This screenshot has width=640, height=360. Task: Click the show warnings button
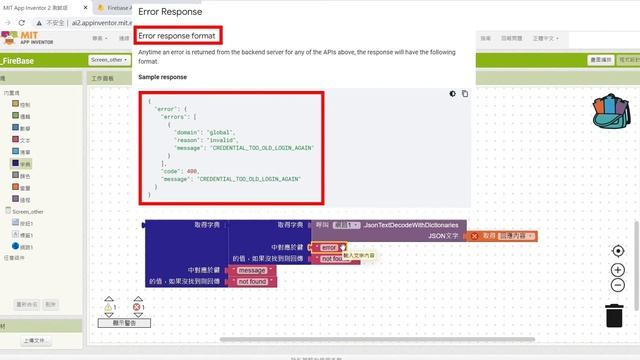124,323
